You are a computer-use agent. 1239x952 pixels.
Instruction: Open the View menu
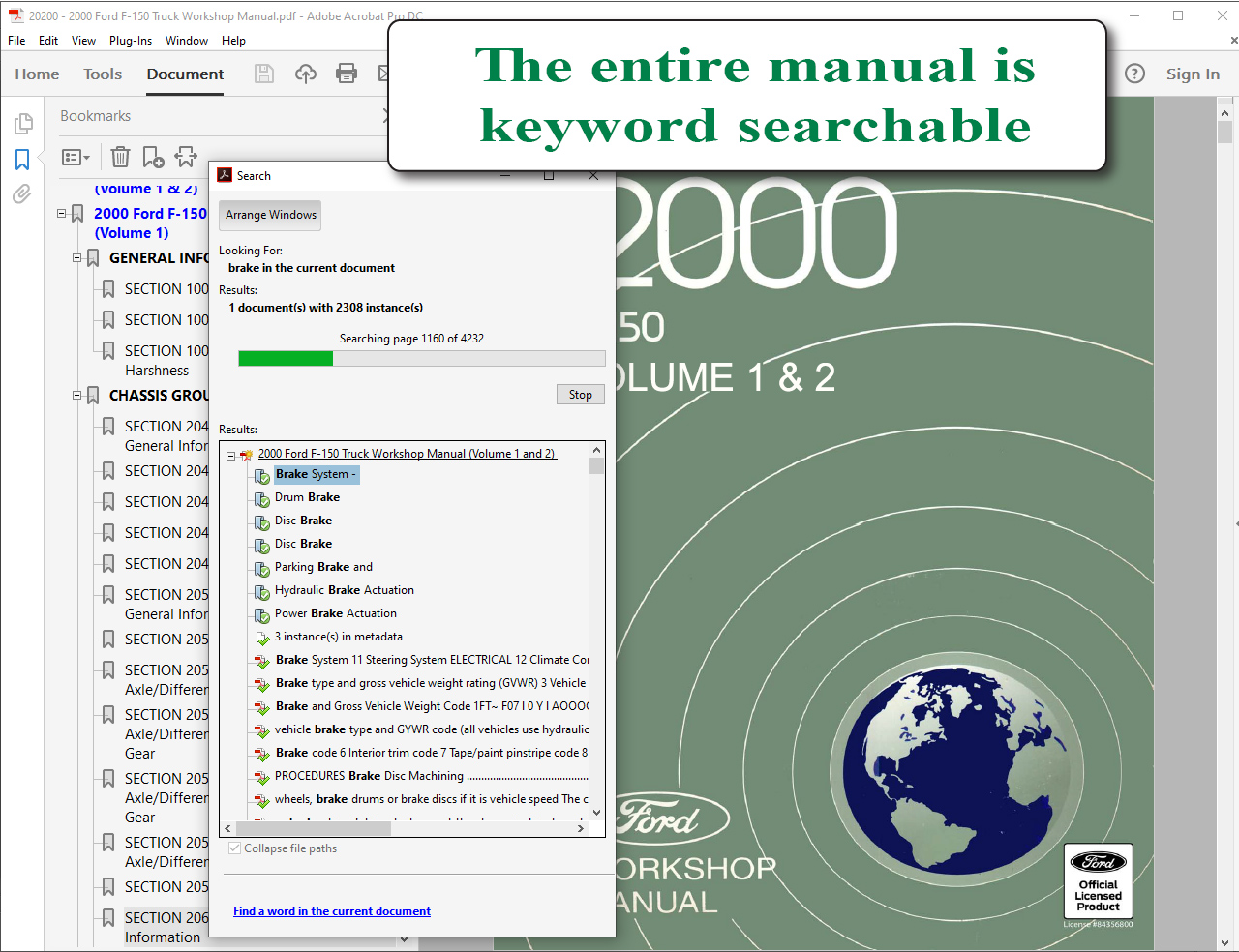[x=83, y=41]
